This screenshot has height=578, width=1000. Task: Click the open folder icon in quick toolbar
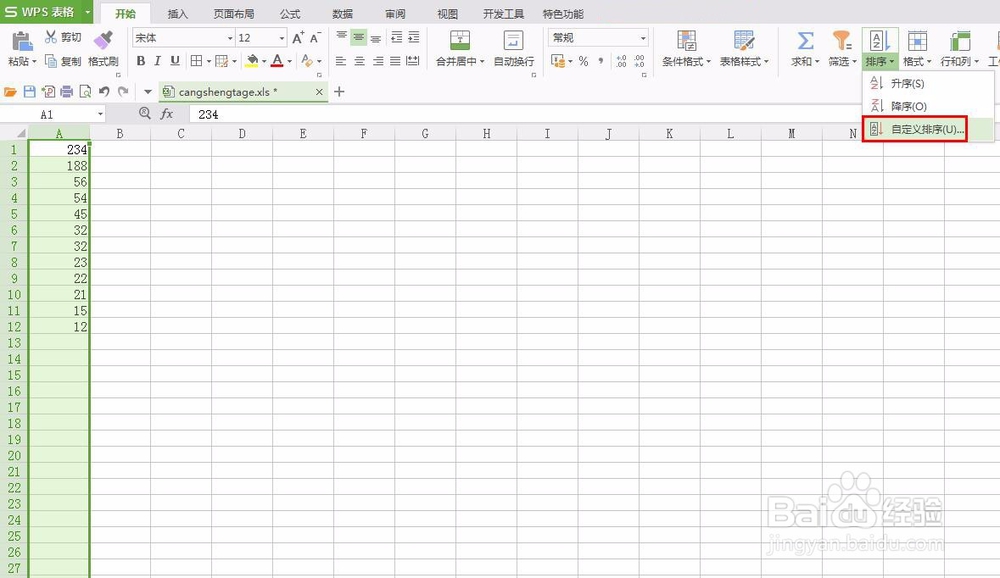pyautogui.click(x=10, y=92)
